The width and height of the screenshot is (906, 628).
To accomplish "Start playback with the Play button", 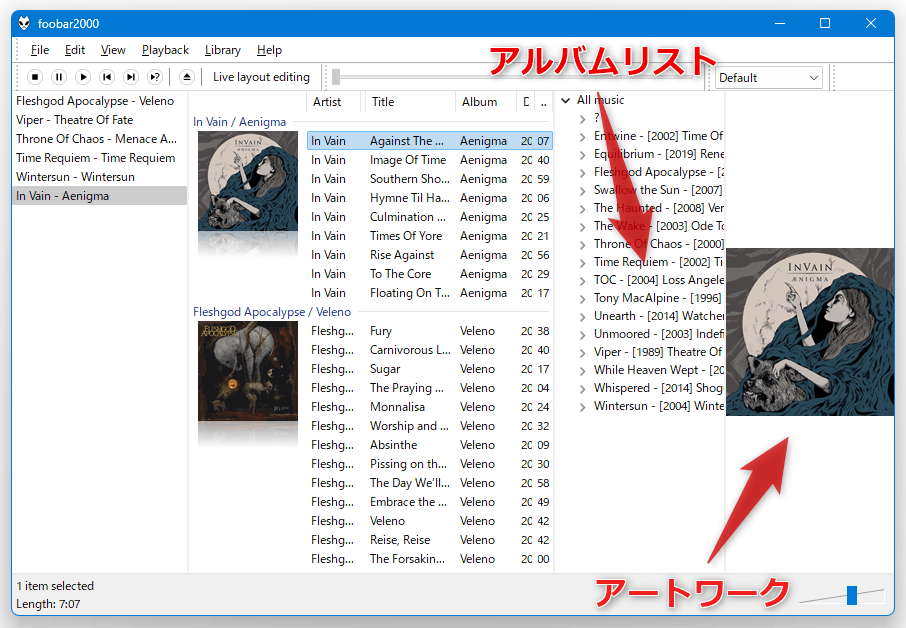I will 83,77.
